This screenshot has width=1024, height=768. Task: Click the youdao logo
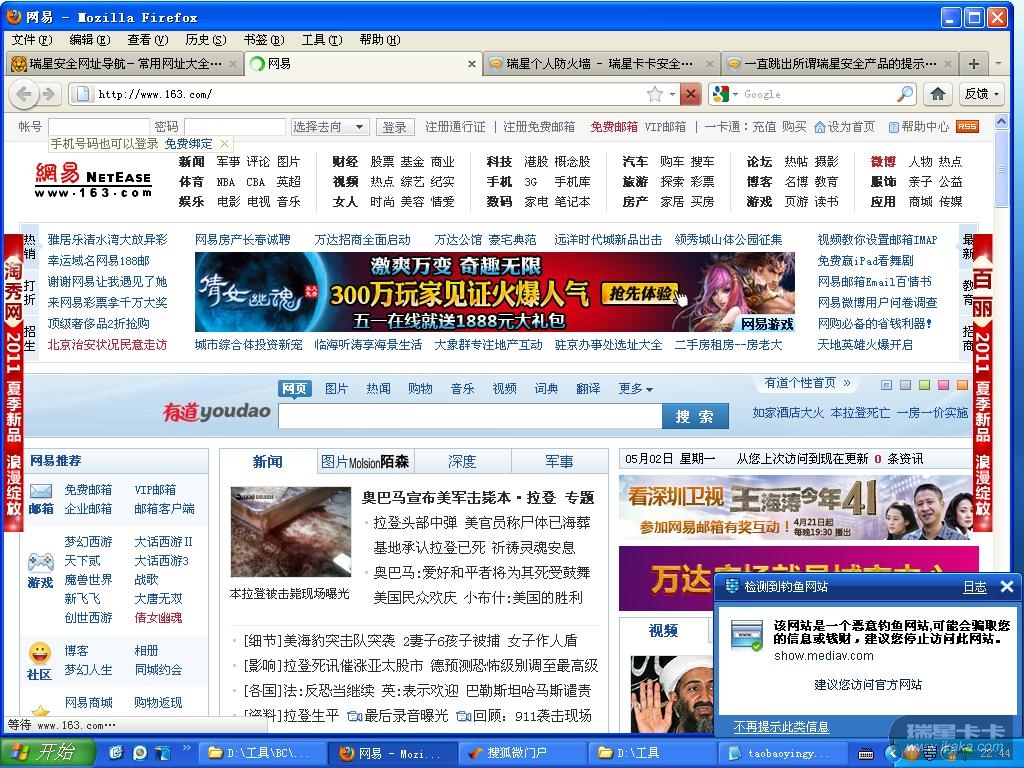[x=217, y=411]
